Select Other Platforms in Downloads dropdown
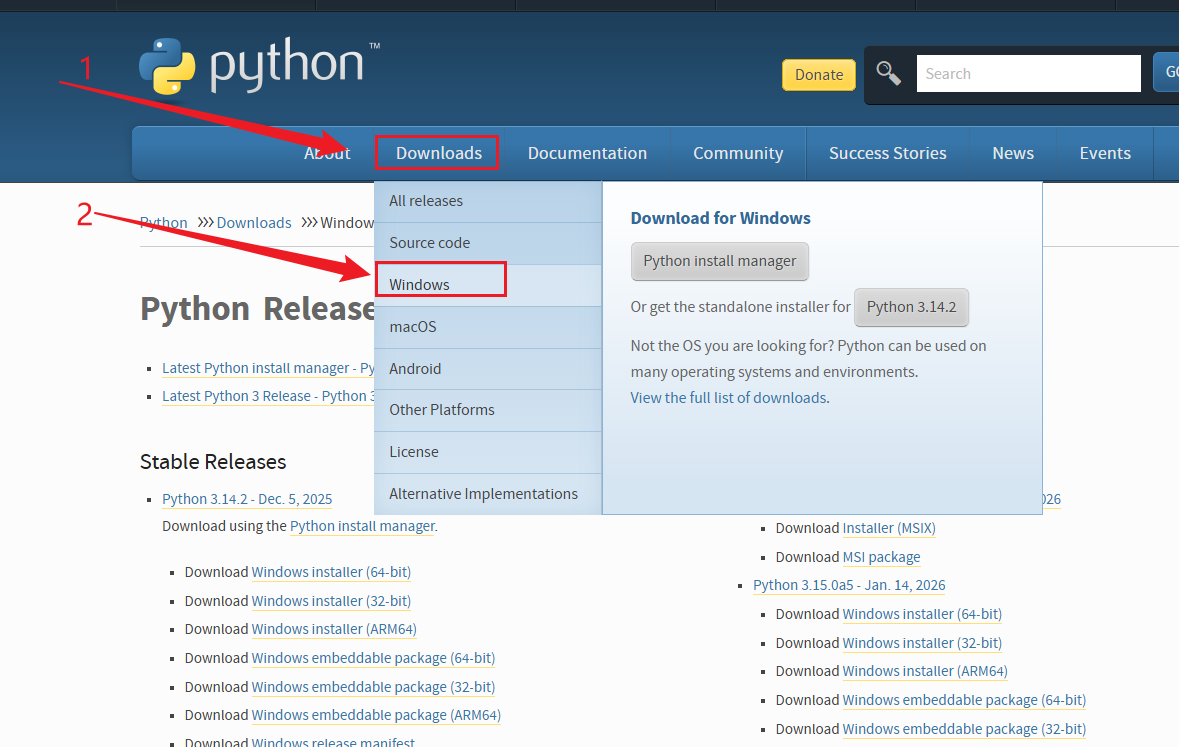This screenshot has height=747, width=1179. point(488,410)
